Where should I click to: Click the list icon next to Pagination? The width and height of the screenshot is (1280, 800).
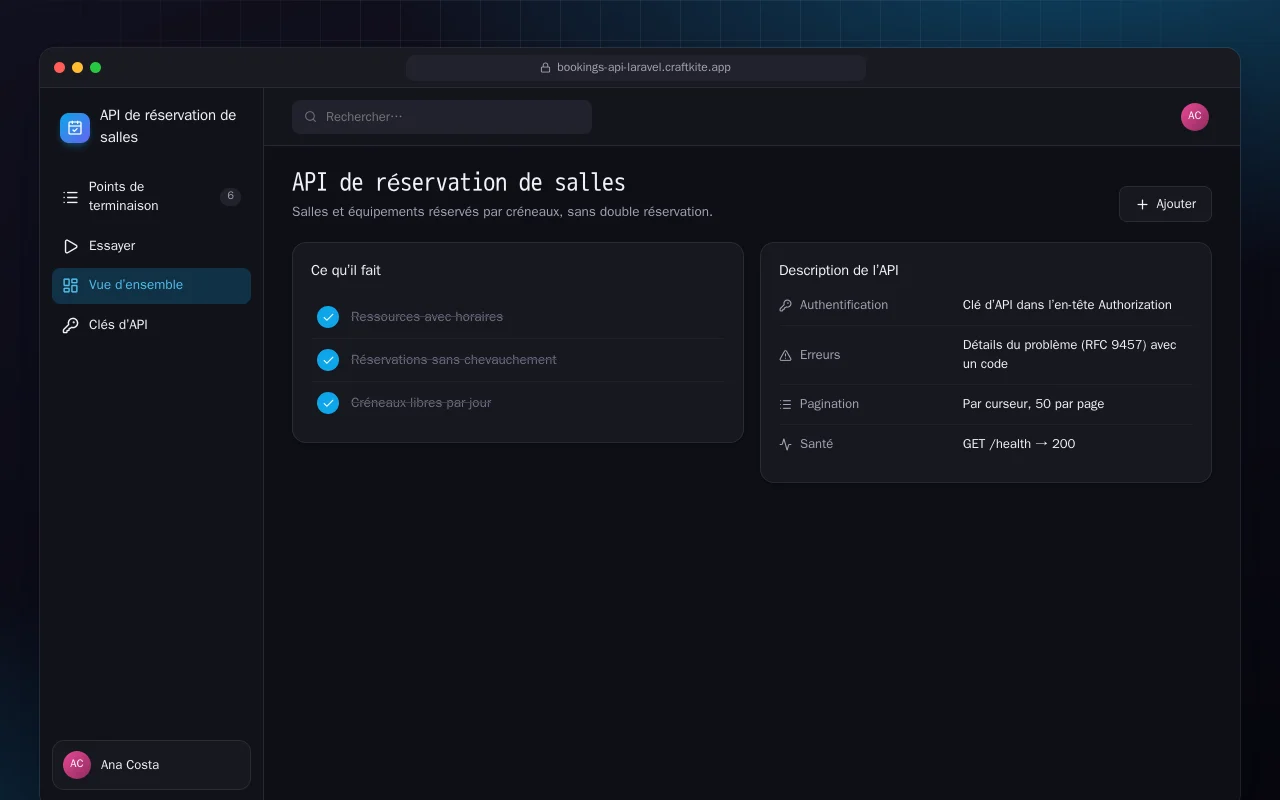(785, 404)
